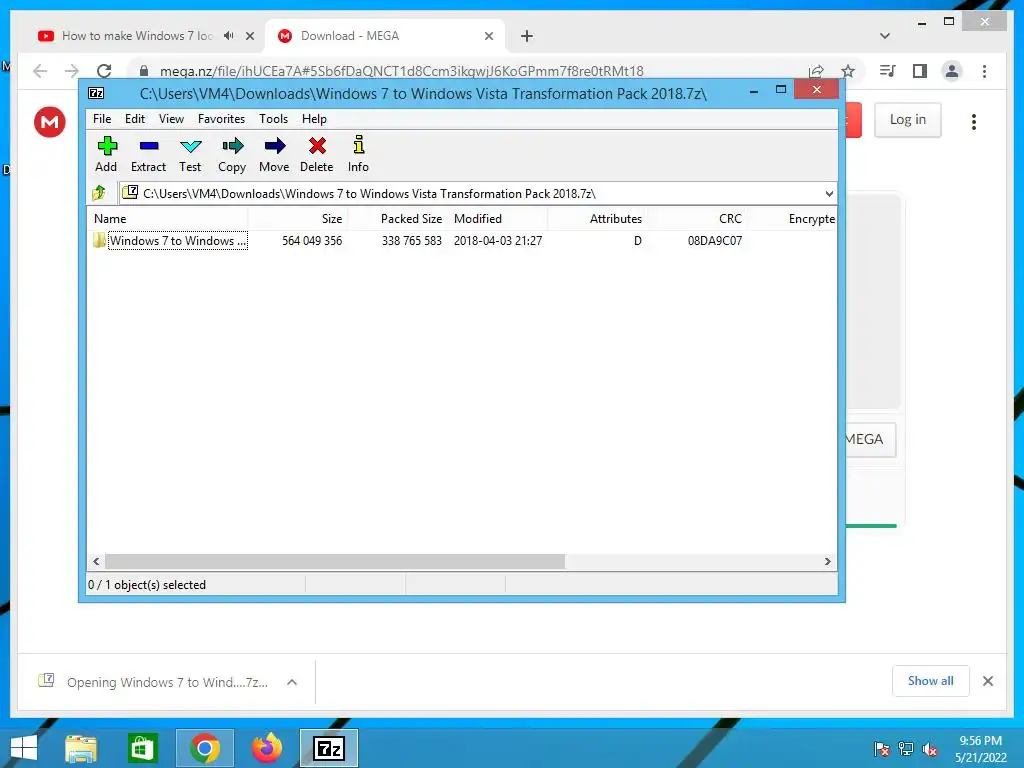The width and height of the screenshot is (1024, 768).
Task: Click modified date 2018-04-03 21:27
Action: [x=498, y=240]
